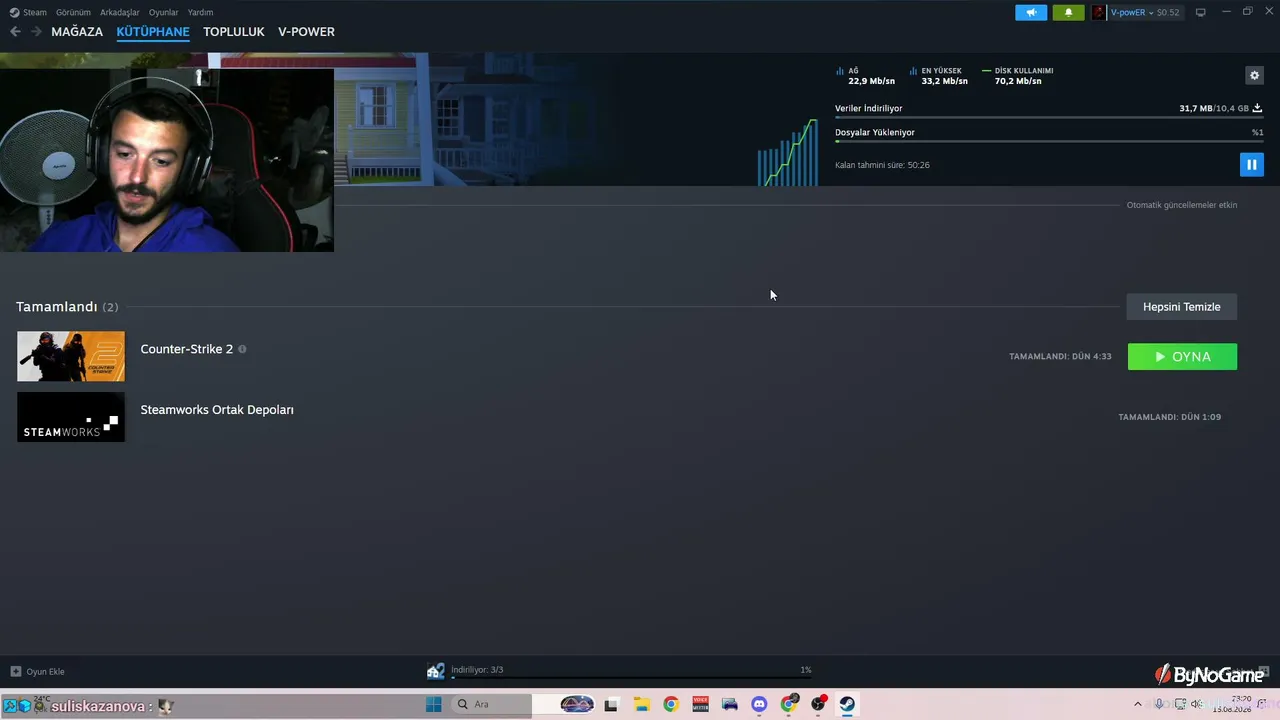Switch to Big Picture mode monitor icon

pos(1201,12)
